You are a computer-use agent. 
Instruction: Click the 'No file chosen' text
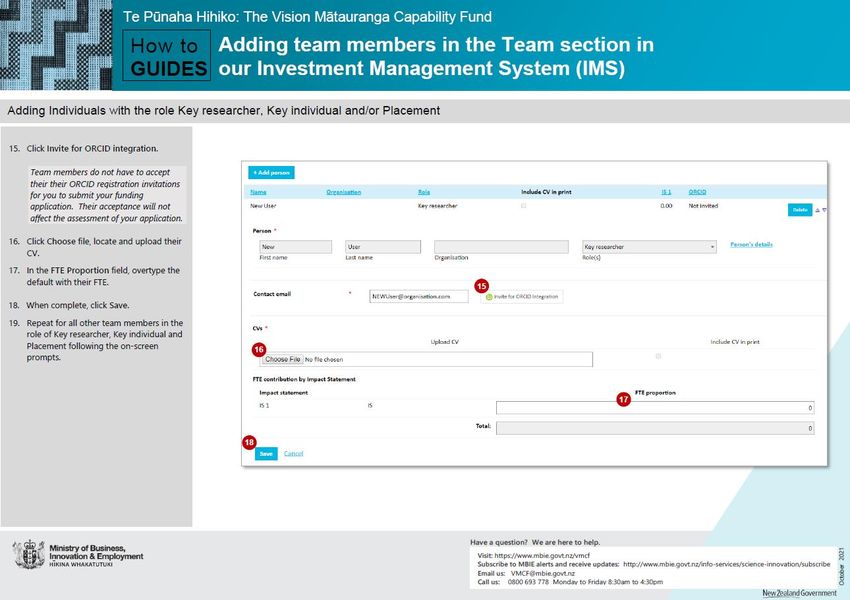point(324,360)
